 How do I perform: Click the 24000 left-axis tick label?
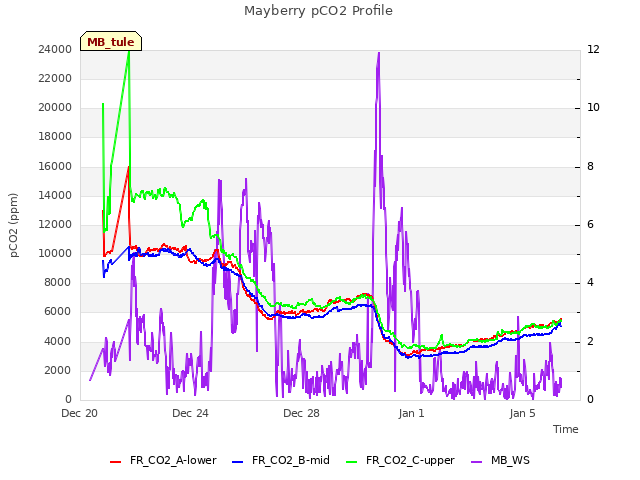click(x=55, y=49)
